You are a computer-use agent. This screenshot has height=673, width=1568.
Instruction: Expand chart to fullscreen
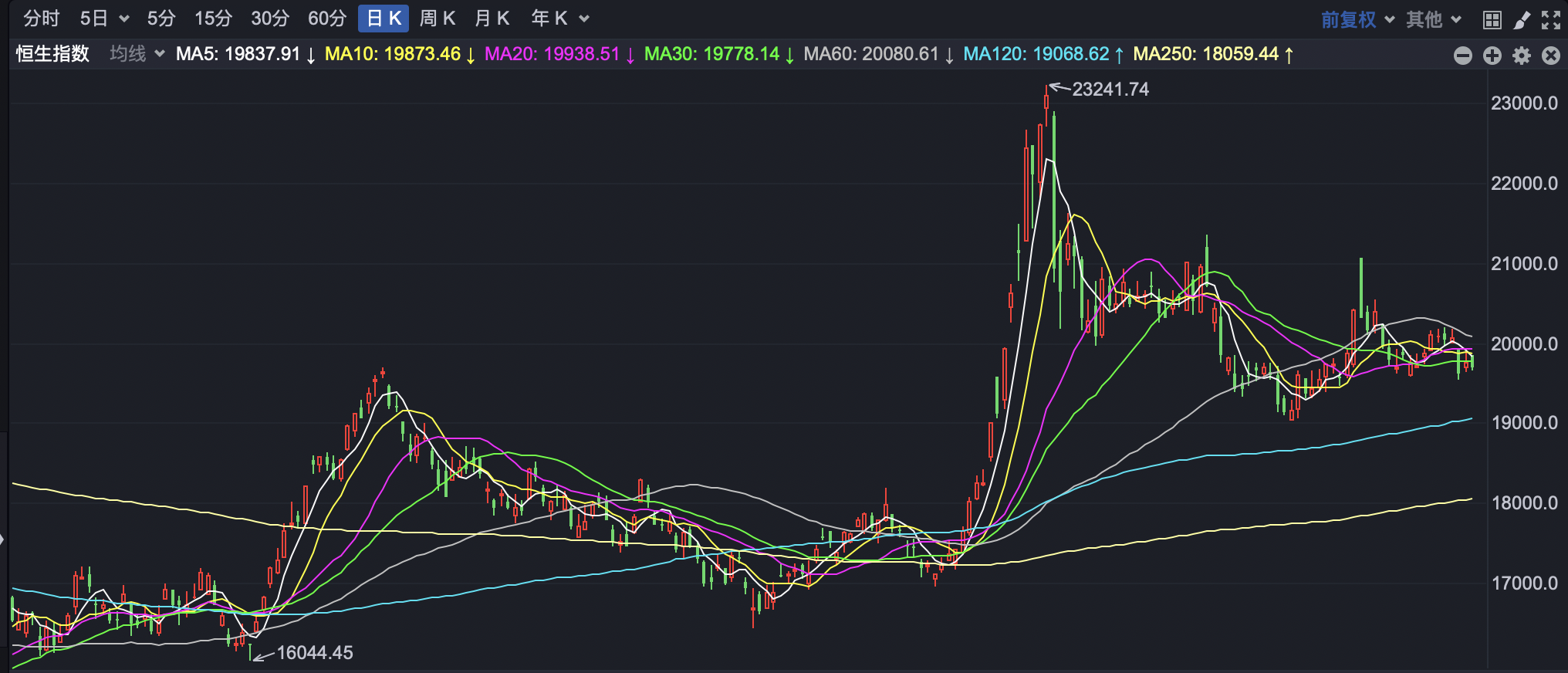1551,20
